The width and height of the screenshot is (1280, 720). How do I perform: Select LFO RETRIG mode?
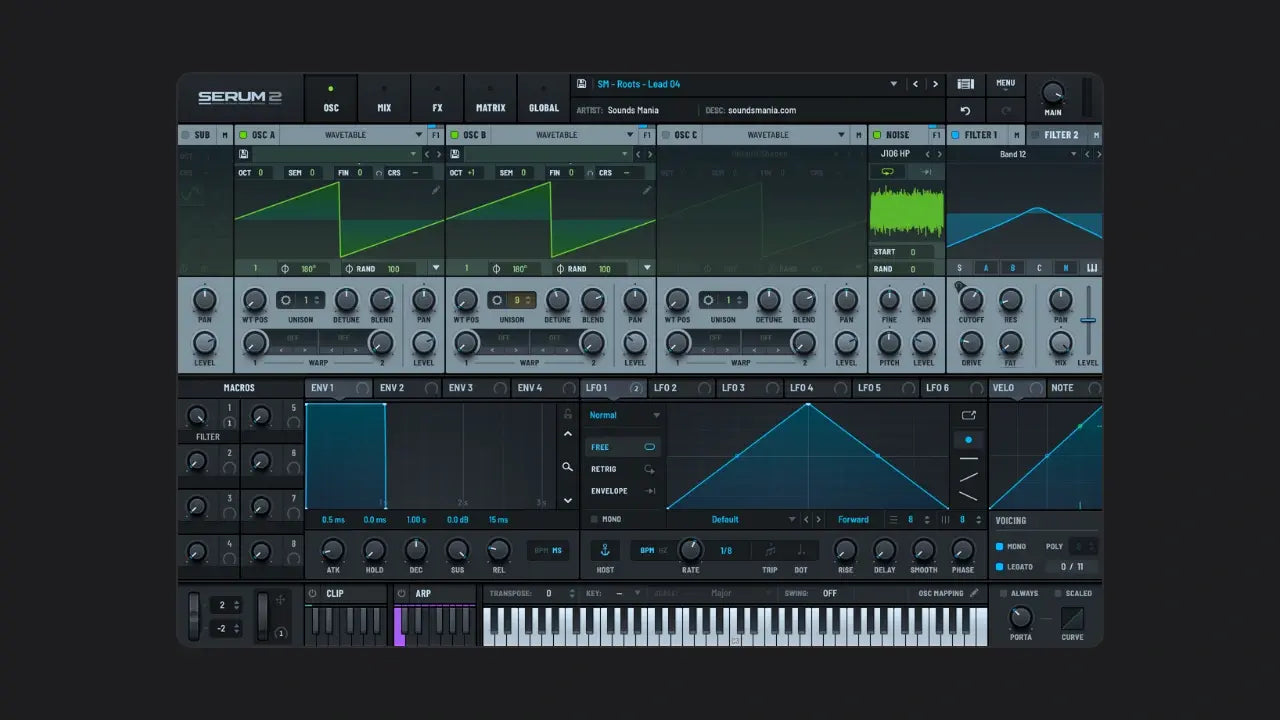(623, 469)
